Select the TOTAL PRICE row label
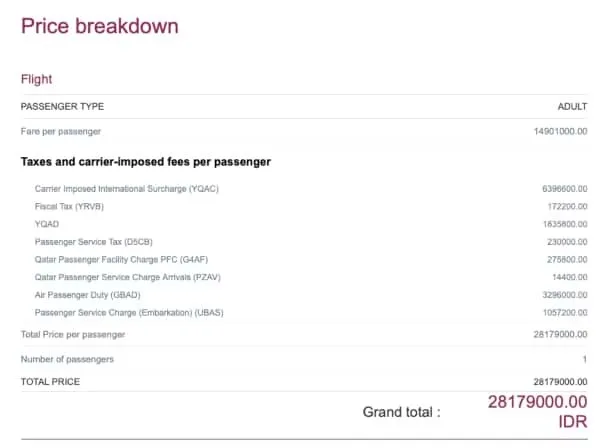 point(50,382)
